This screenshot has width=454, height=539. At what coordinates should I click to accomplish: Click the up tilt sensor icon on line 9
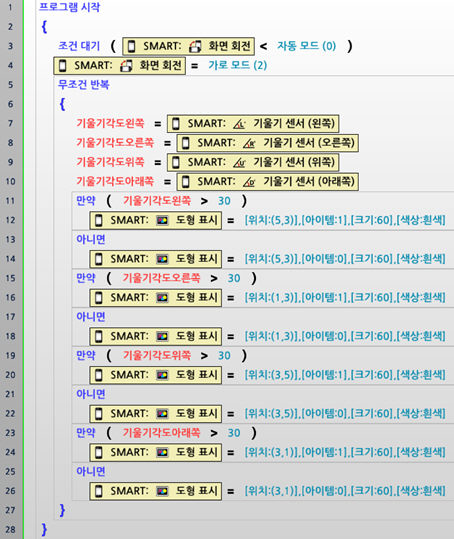(x=239, y=162)
